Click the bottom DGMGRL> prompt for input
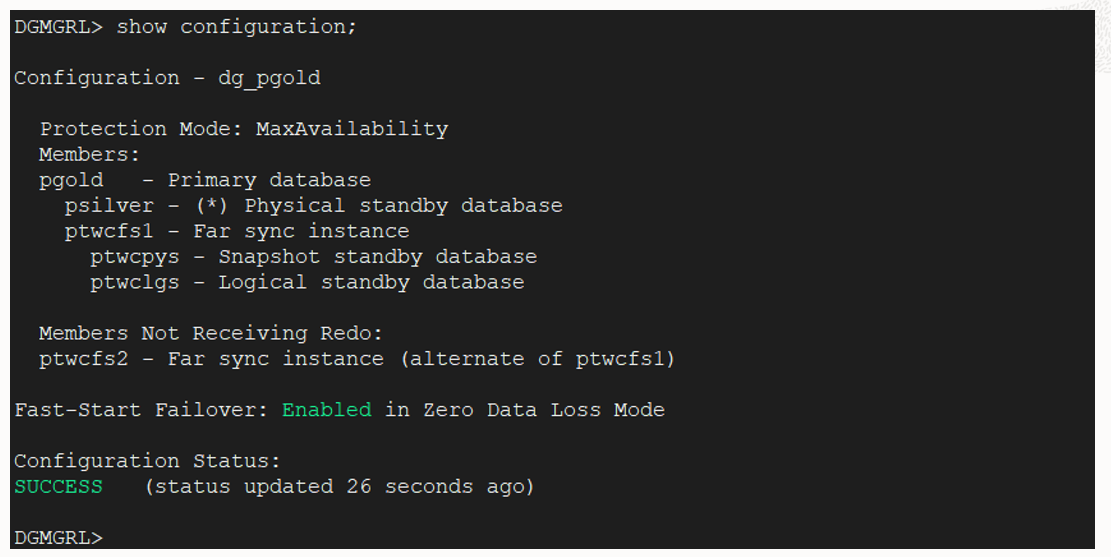The image size is (1111, 557). [58, 538]
